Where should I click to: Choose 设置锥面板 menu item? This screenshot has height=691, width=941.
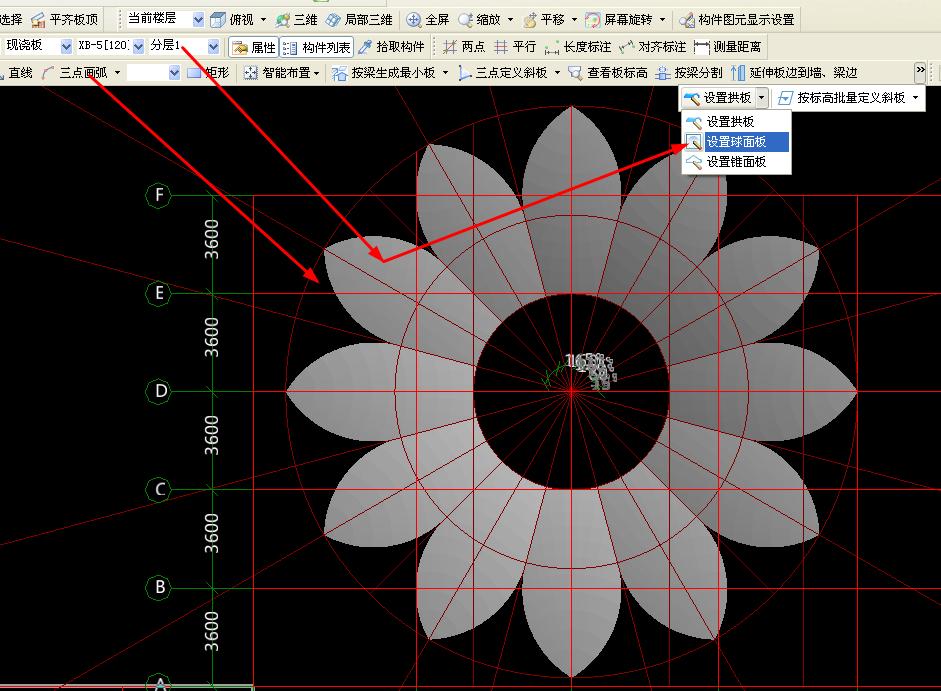(736, 162)
